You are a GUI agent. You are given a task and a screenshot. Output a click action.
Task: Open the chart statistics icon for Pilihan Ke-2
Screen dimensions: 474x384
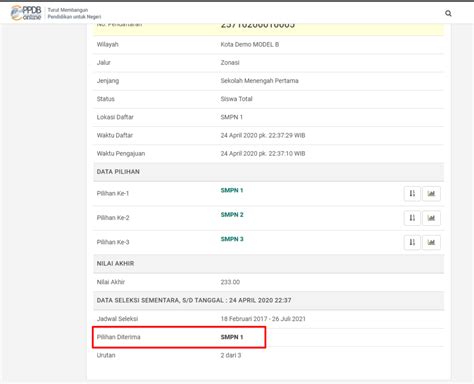[x=431, y=218]
